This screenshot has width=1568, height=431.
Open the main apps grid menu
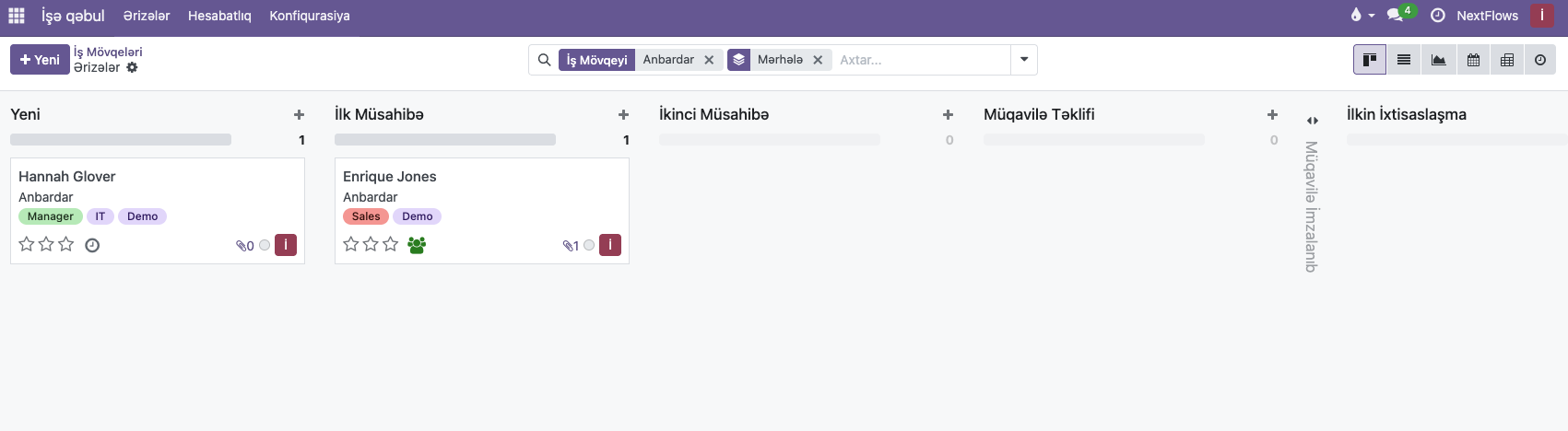coord(17,16)
